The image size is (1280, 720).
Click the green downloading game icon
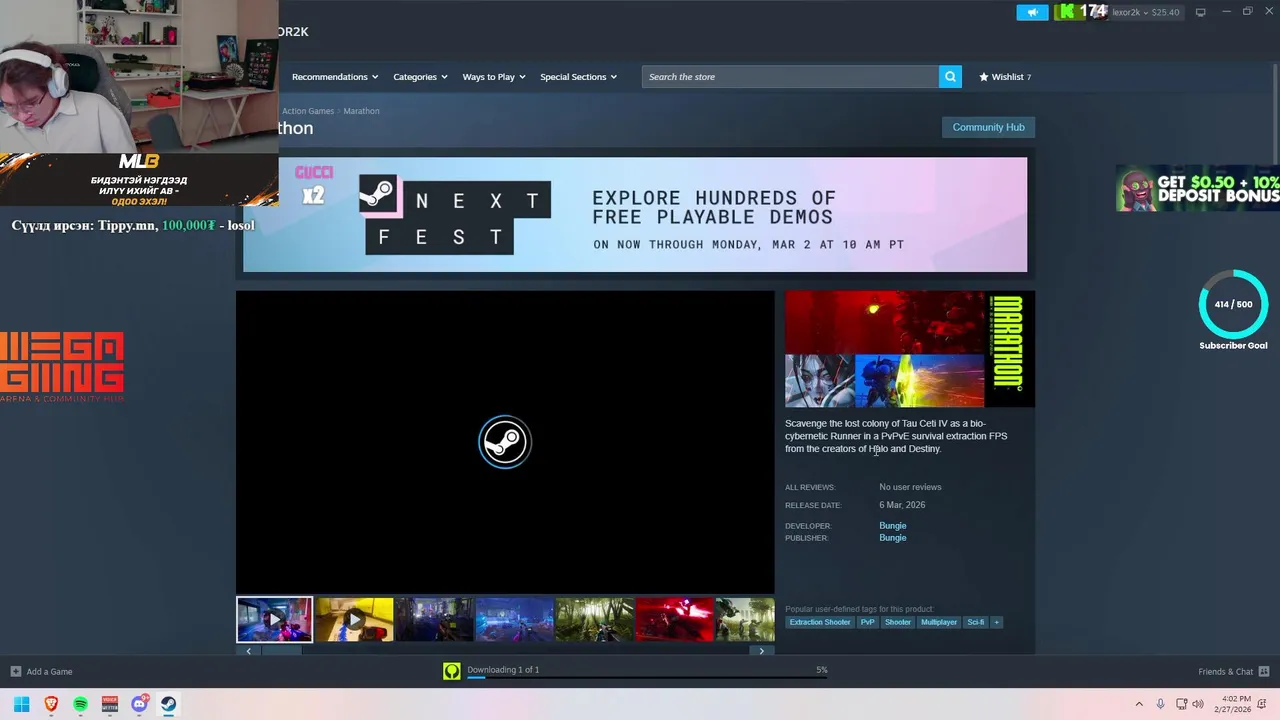(x=452, y=671)
